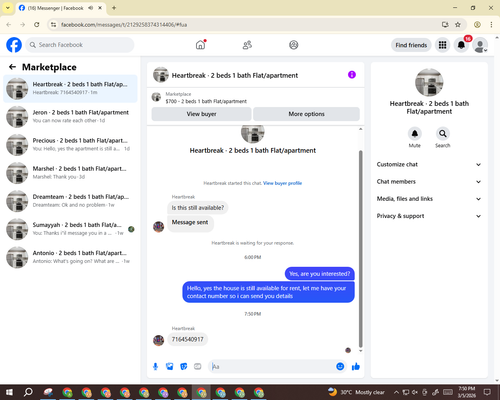
Task: Choose a sticker from the composer
Action: coord(184,367)
